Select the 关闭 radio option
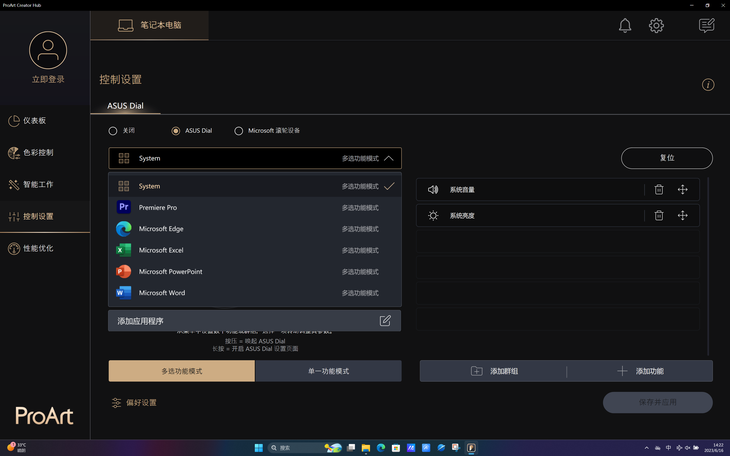The width and height of the screenshot is (730, 456). click(x=113, y=131)
